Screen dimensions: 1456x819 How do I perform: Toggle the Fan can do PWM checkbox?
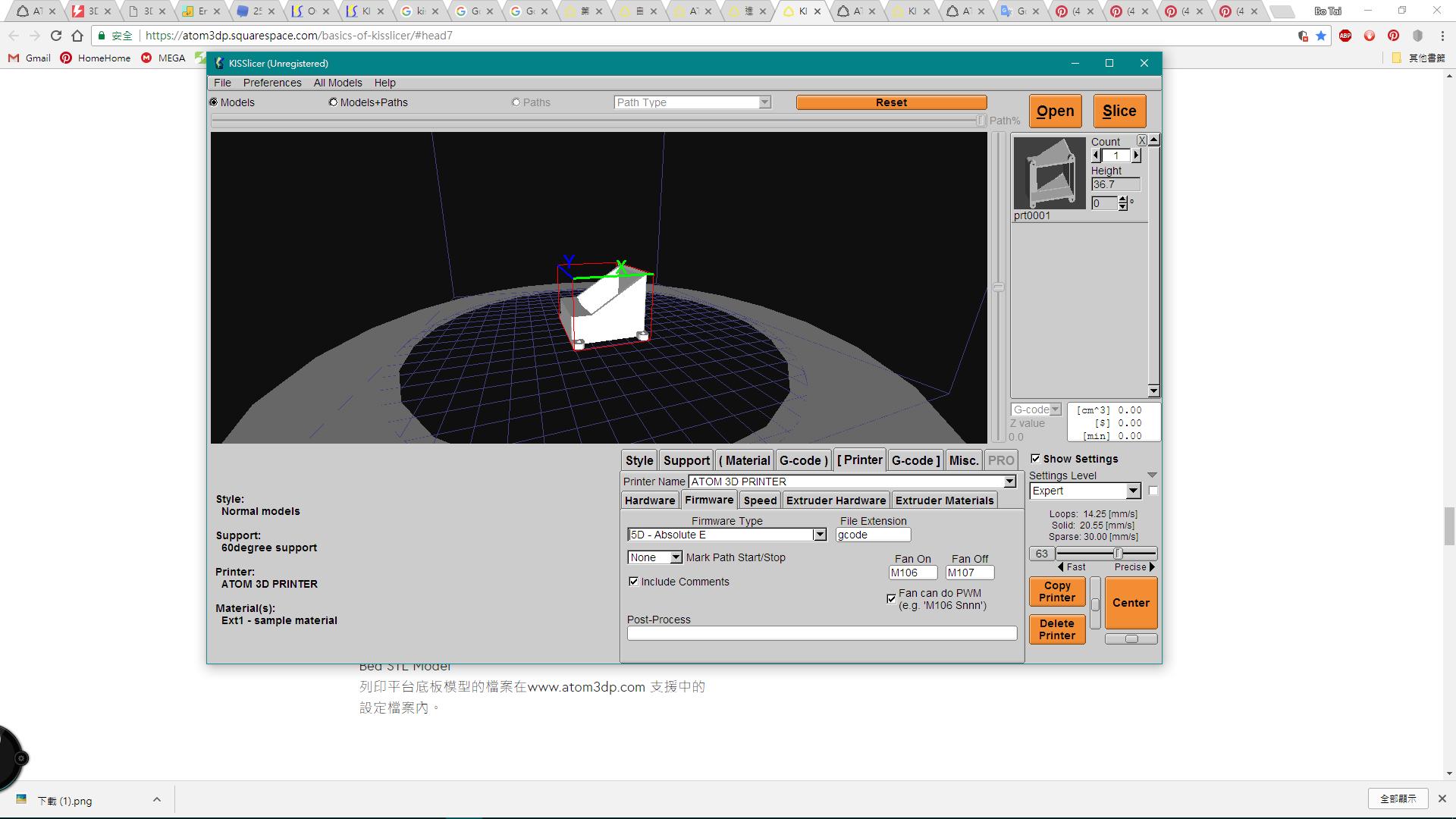891,599
